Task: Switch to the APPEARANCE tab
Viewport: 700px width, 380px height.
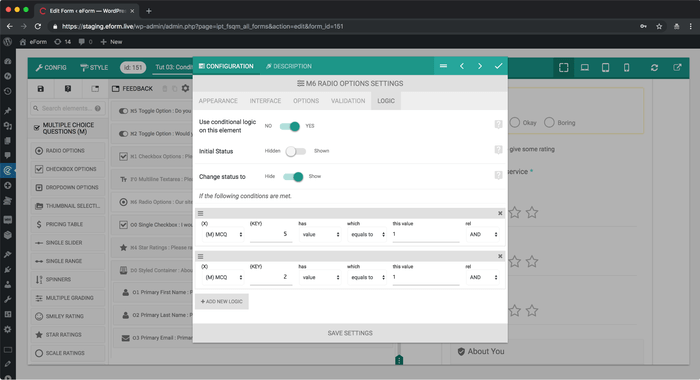Action: (218, 101)
